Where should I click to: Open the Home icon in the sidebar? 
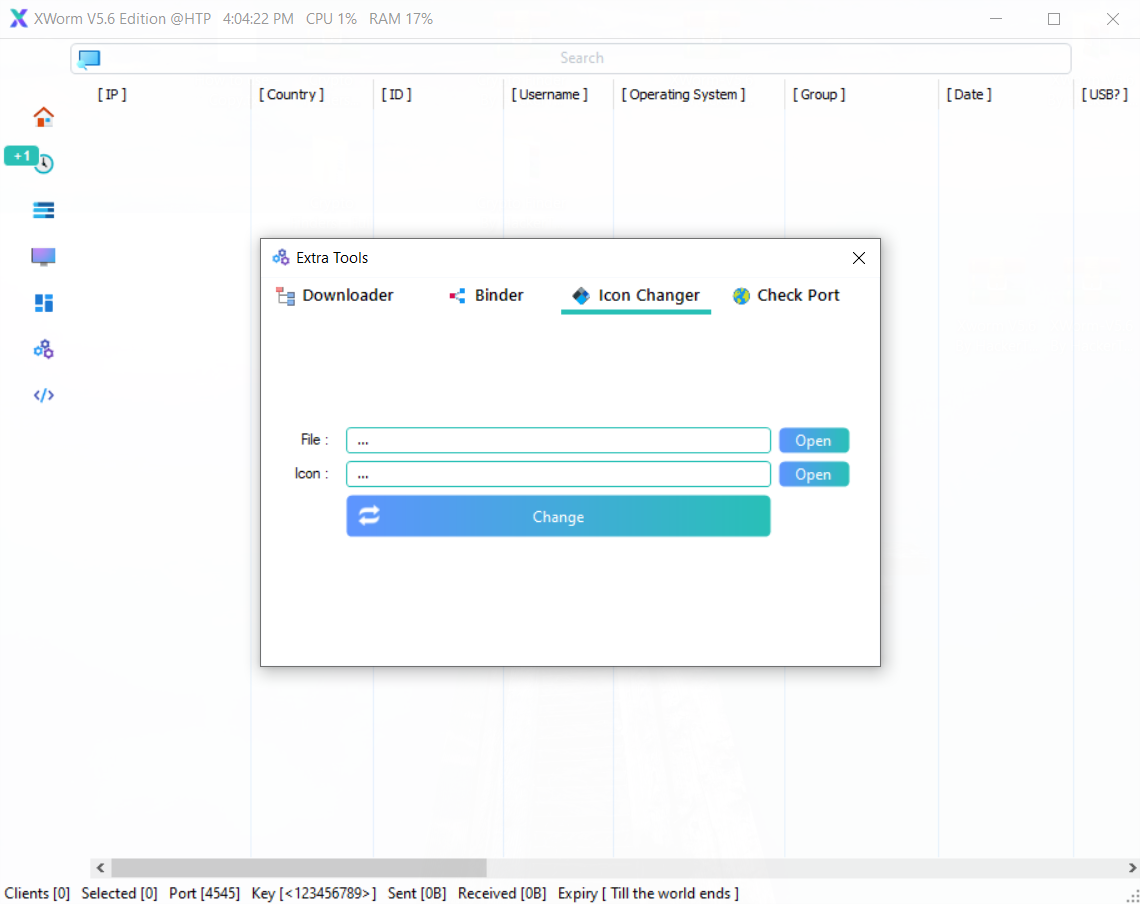[44, 116]
